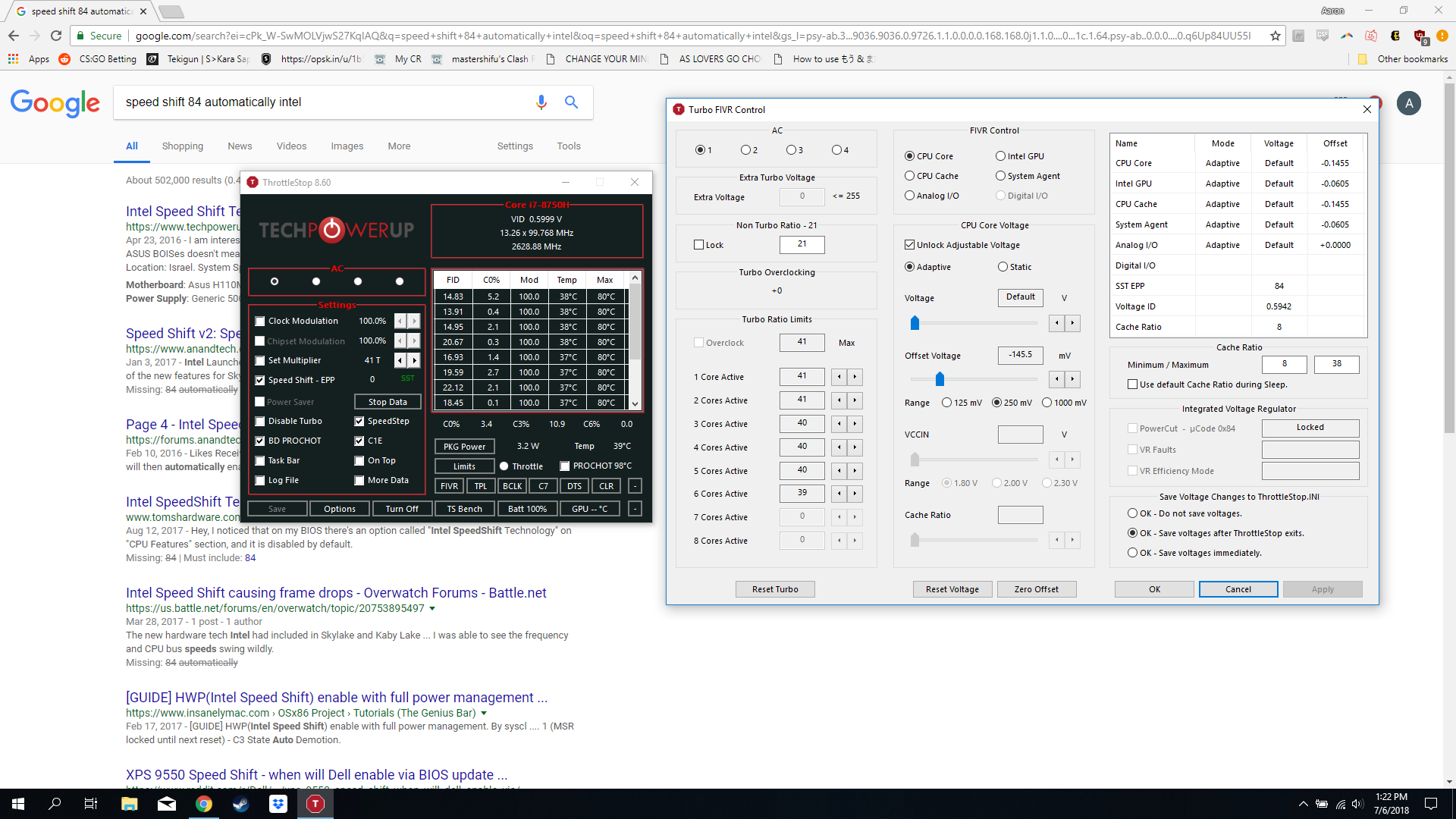
Task: Increase the 1 Core Active ratio arrow
Action: click(855, 377)
